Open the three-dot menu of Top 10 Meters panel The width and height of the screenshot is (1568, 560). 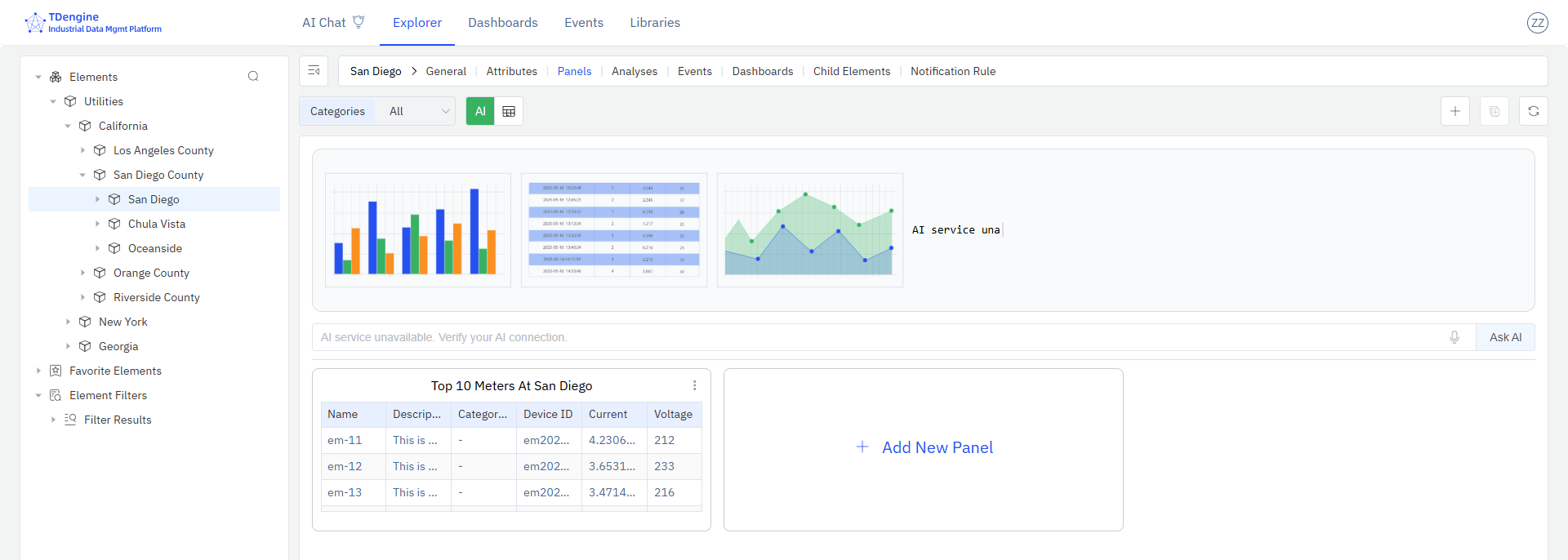694,385
